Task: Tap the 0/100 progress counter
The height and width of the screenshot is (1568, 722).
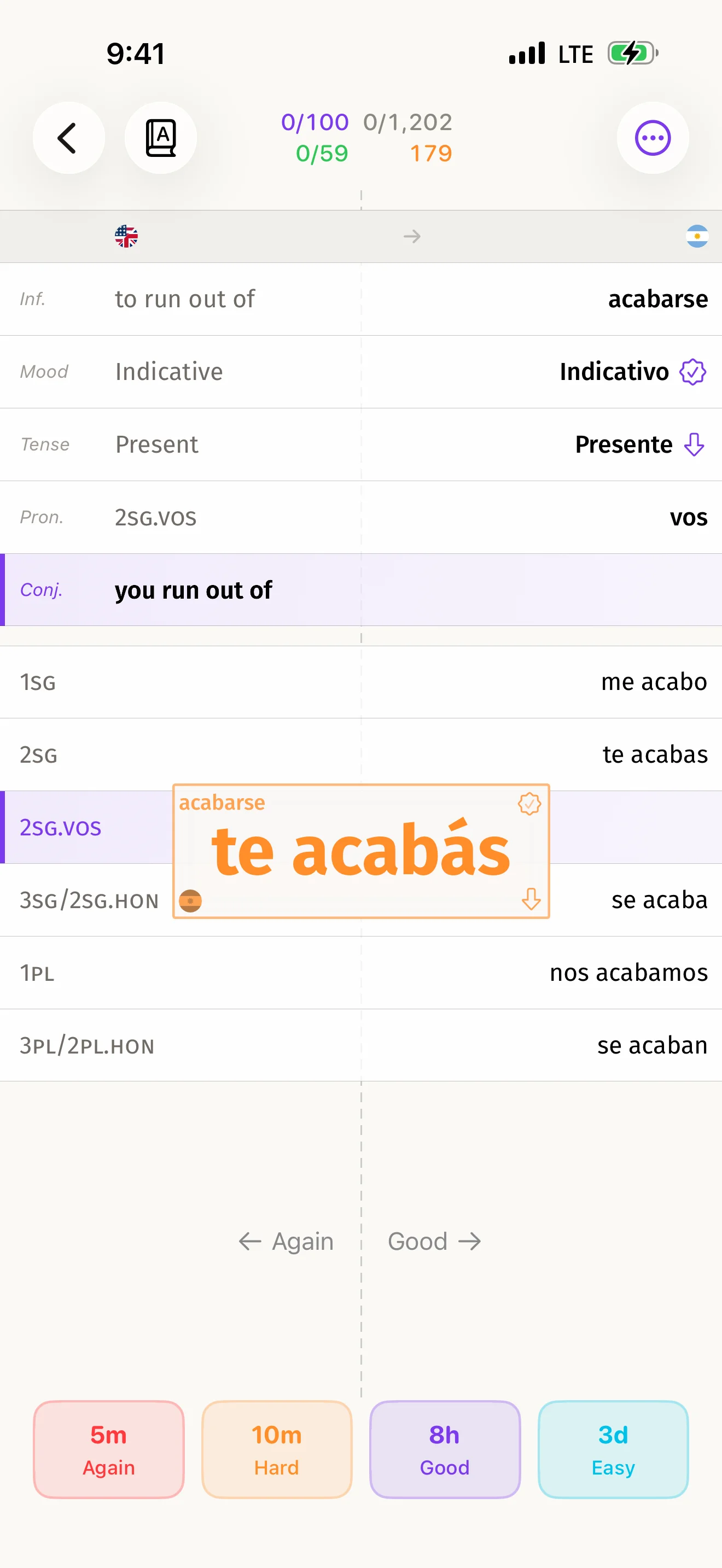Action: [315, 122]
